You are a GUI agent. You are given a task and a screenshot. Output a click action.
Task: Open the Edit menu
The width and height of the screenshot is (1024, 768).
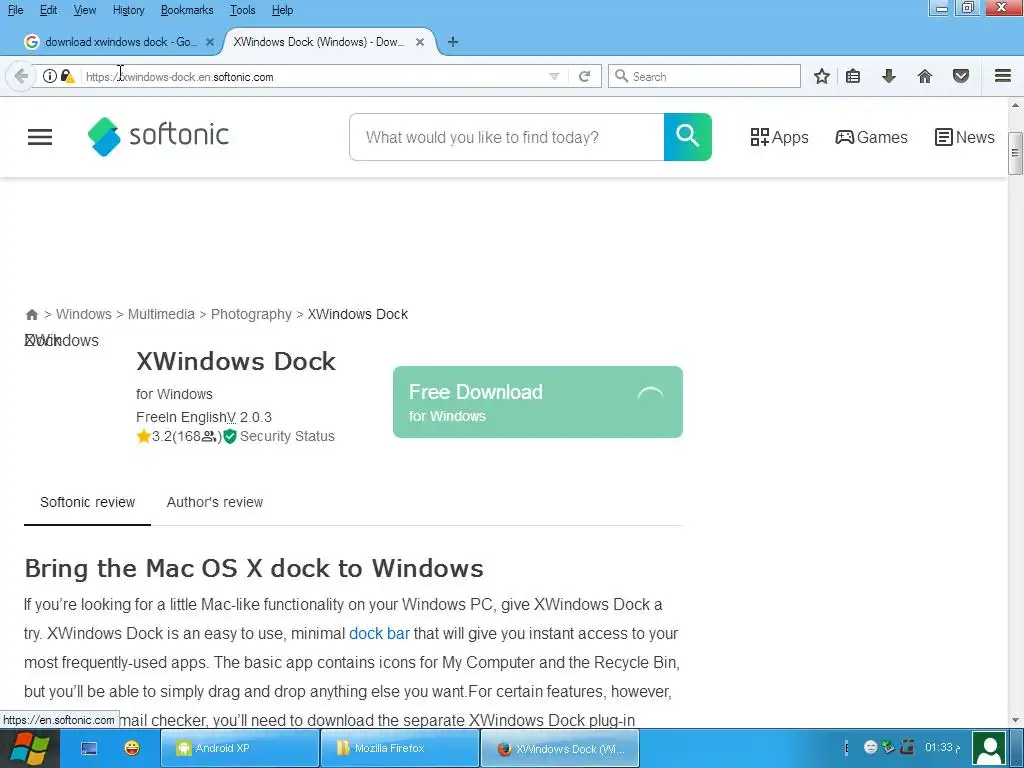[x=48, y=10]
